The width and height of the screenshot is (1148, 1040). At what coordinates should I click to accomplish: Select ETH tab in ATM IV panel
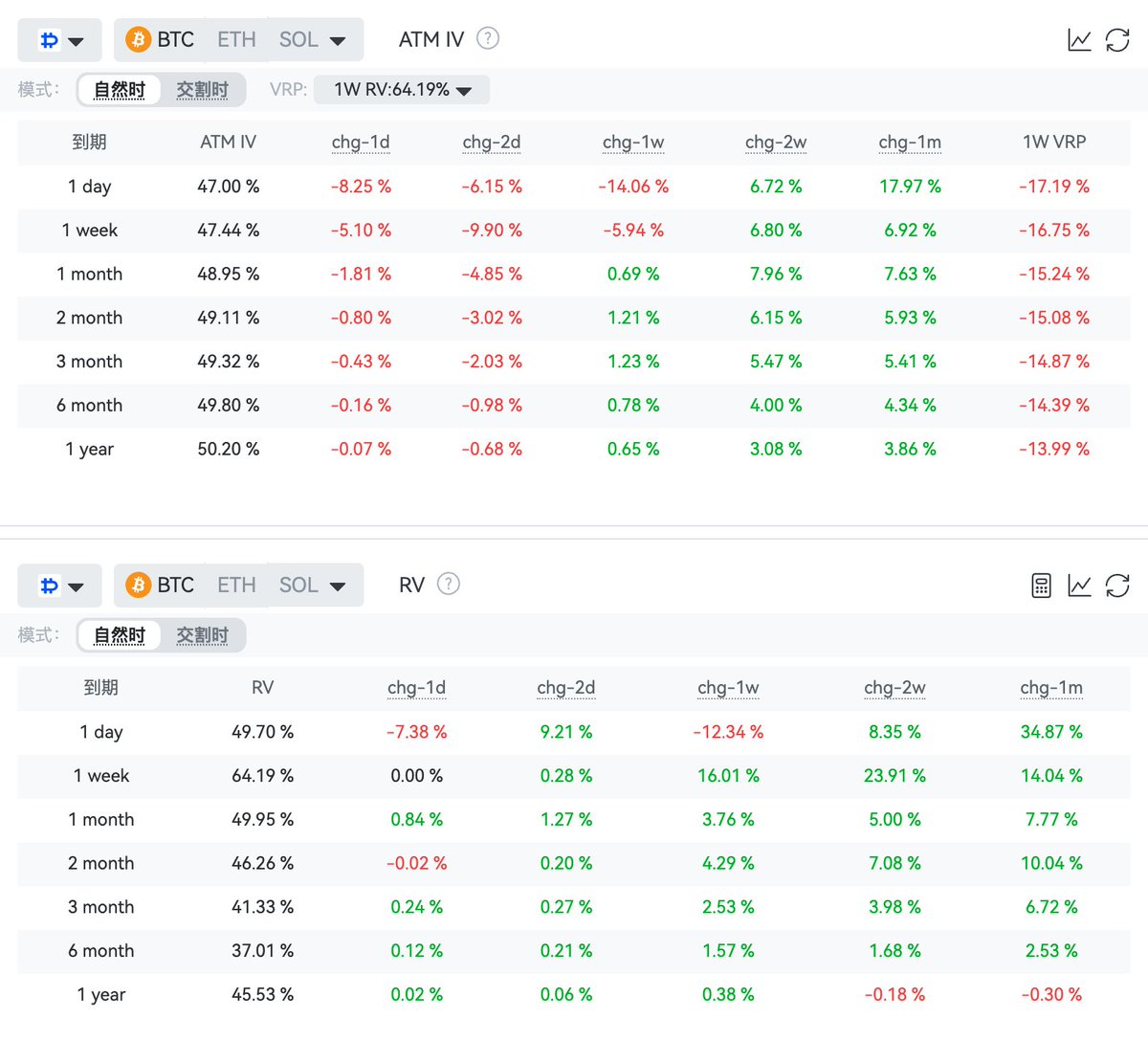coord(236,39)
